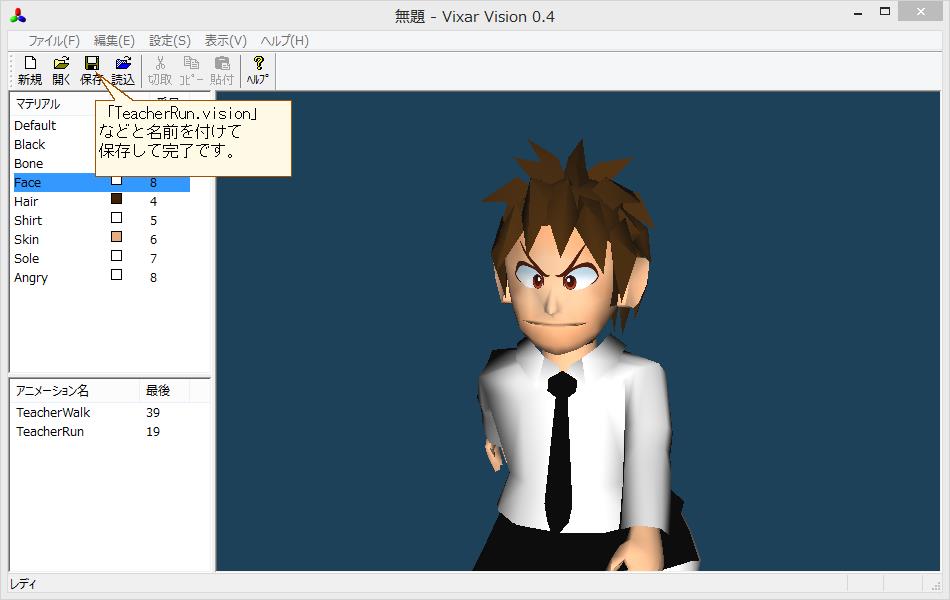Toggle the checkbox beside the Angry material
Screen dimensions: 950x600
[x=116, y=276]
